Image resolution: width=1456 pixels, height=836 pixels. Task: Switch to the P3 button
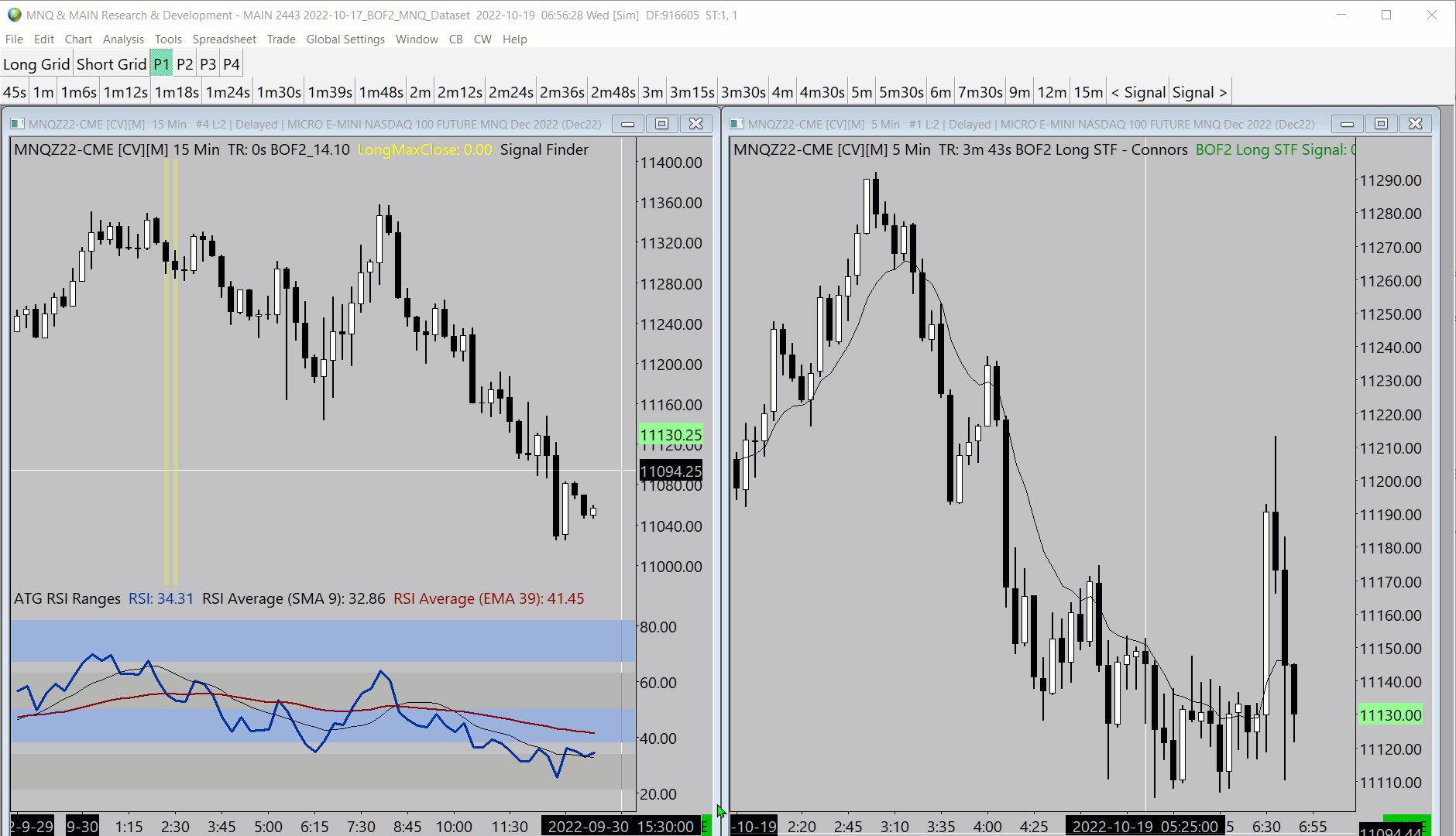tap(208, 64)
